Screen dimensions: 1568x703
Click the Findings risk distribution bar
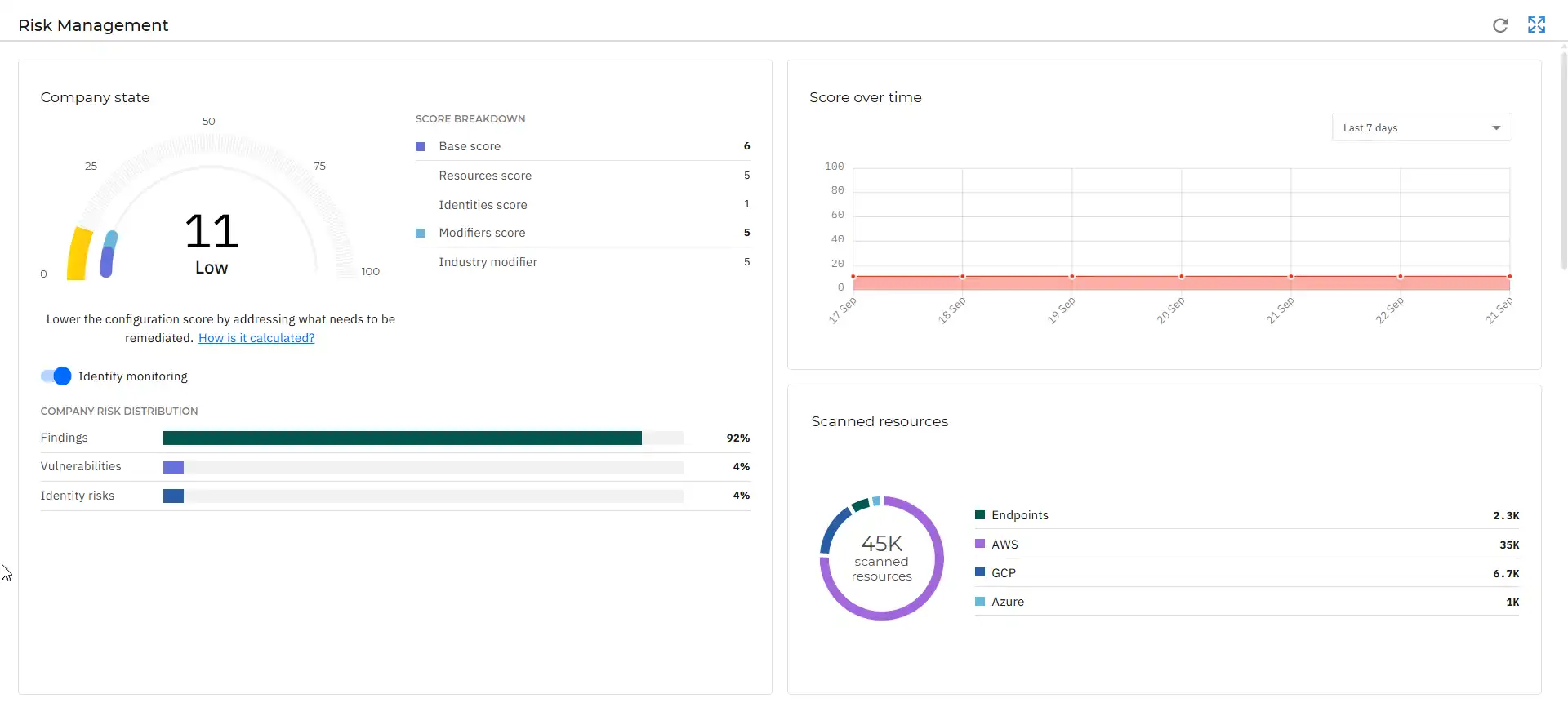(423, 438)
